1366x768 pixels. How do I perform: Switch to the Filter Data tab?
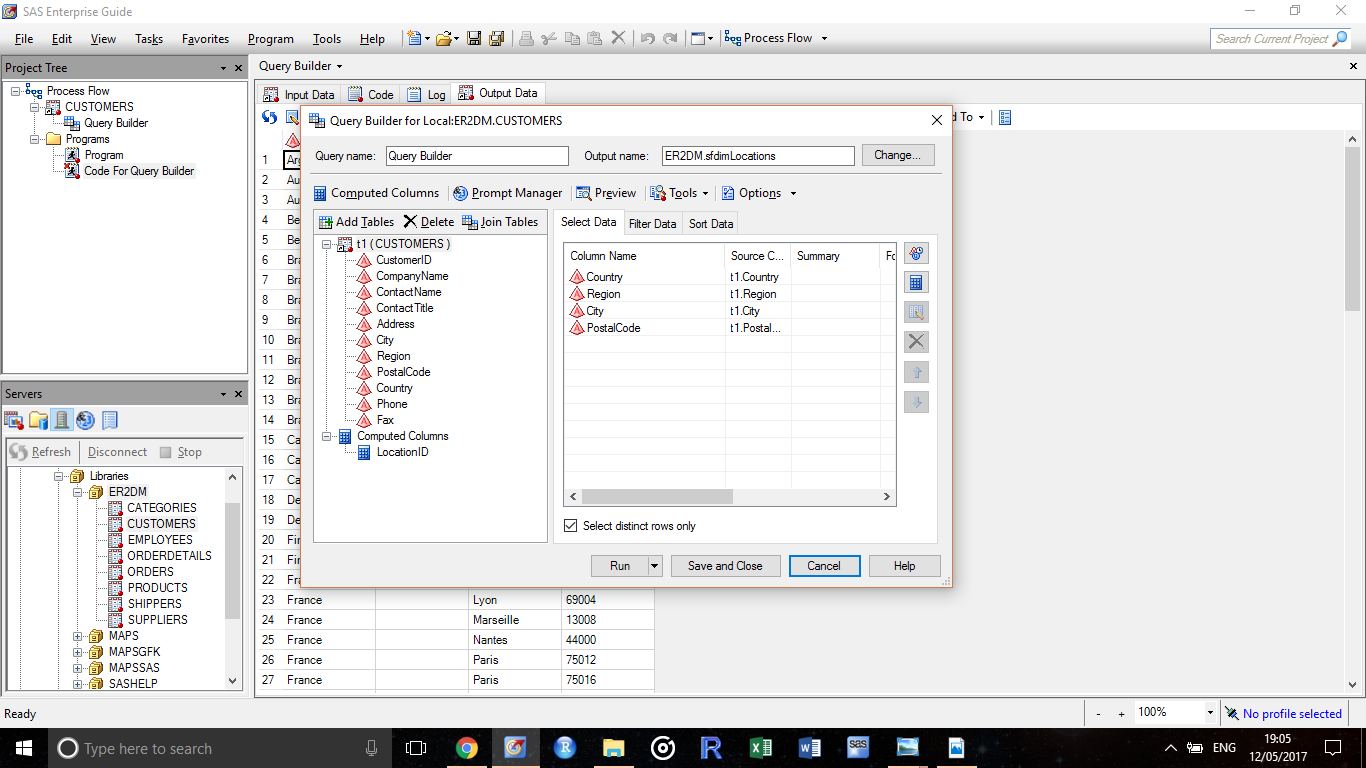pyautogui.click(x=652, y=223)
